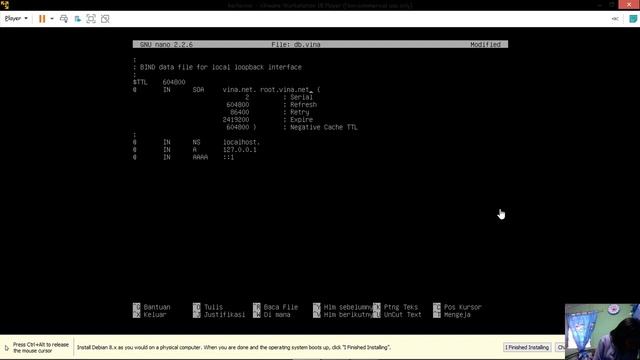This screenshot has height=360, width=640.
Task: Click the I Finished Installing button
Action: click(x=527, y=347)
